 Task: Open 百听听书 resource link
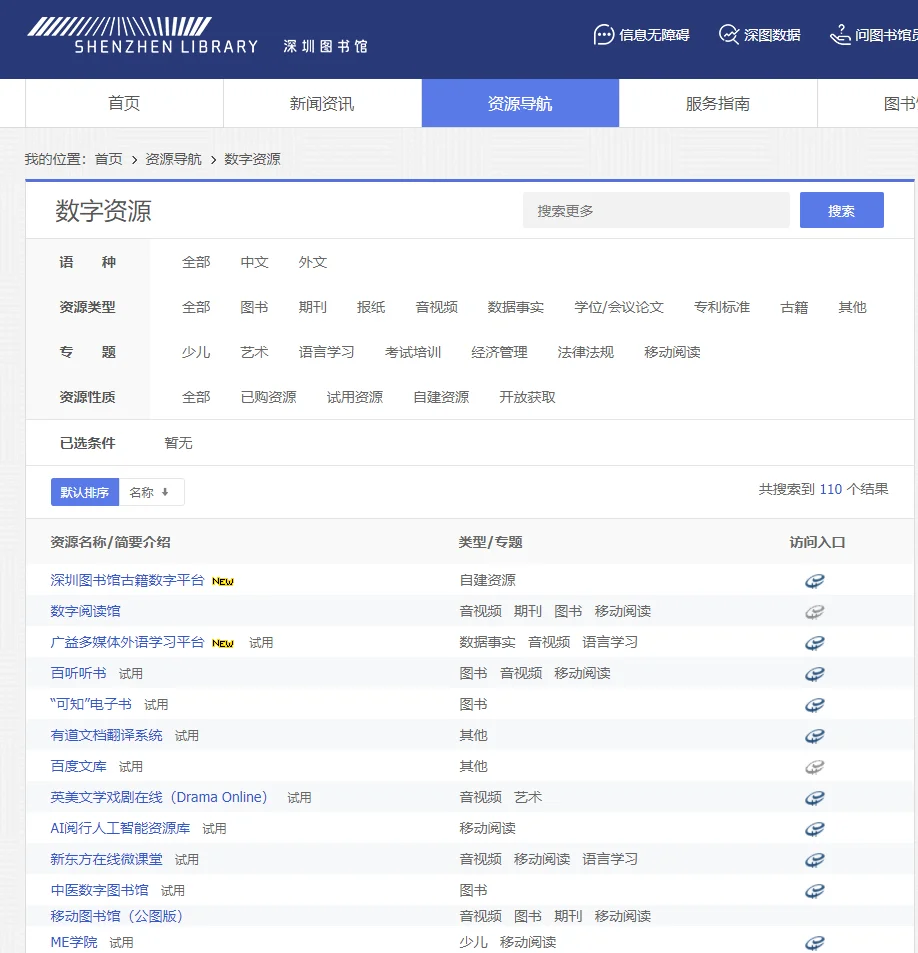click(x=78, y=673)
